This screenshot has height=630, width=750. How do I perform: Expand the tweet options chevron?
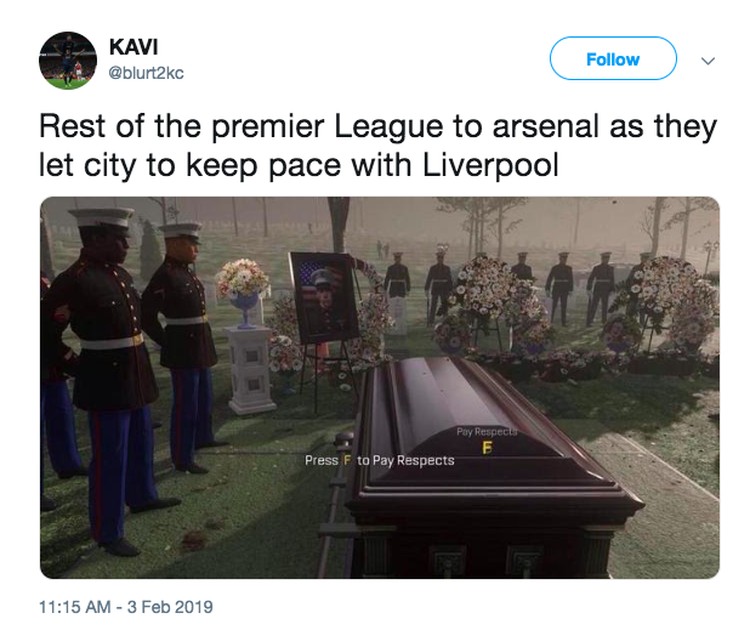coord(707,61)
